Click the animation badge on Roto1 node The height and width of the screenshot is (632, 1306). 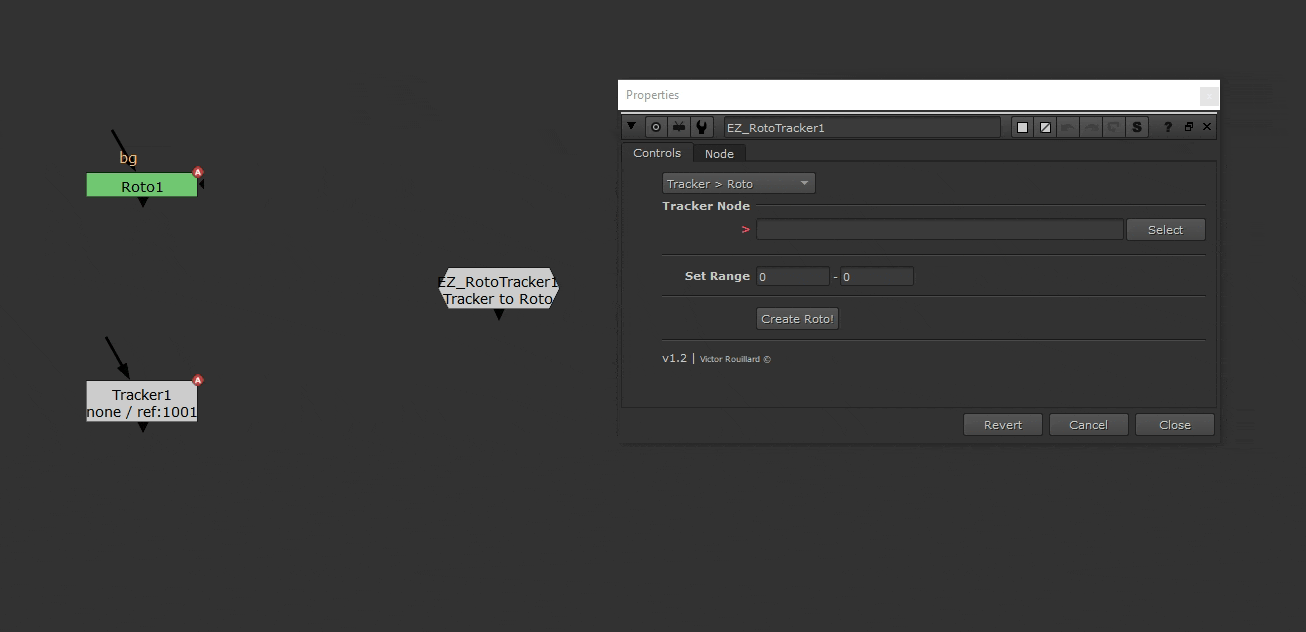pos(198,172)
